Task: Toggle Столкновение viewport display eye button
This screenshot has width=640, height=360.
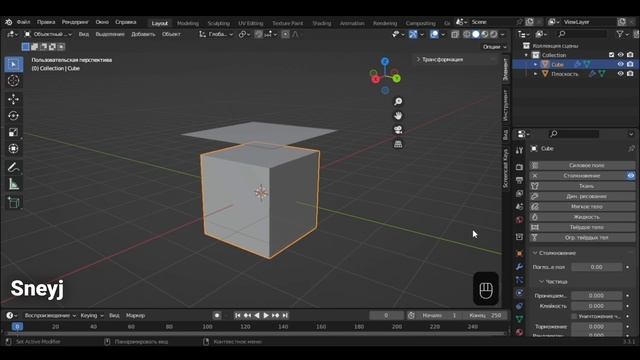Action: point(631,176)
